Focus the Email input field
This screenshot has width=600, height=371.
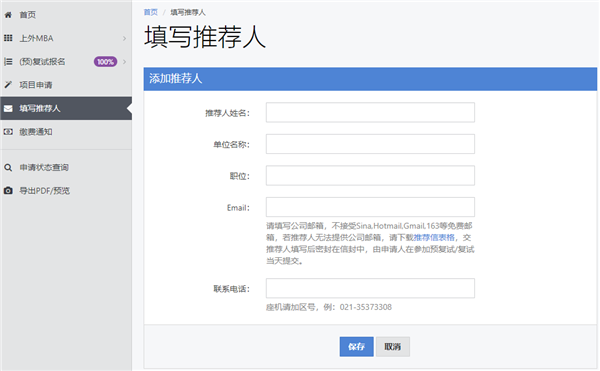coord(370,207)
